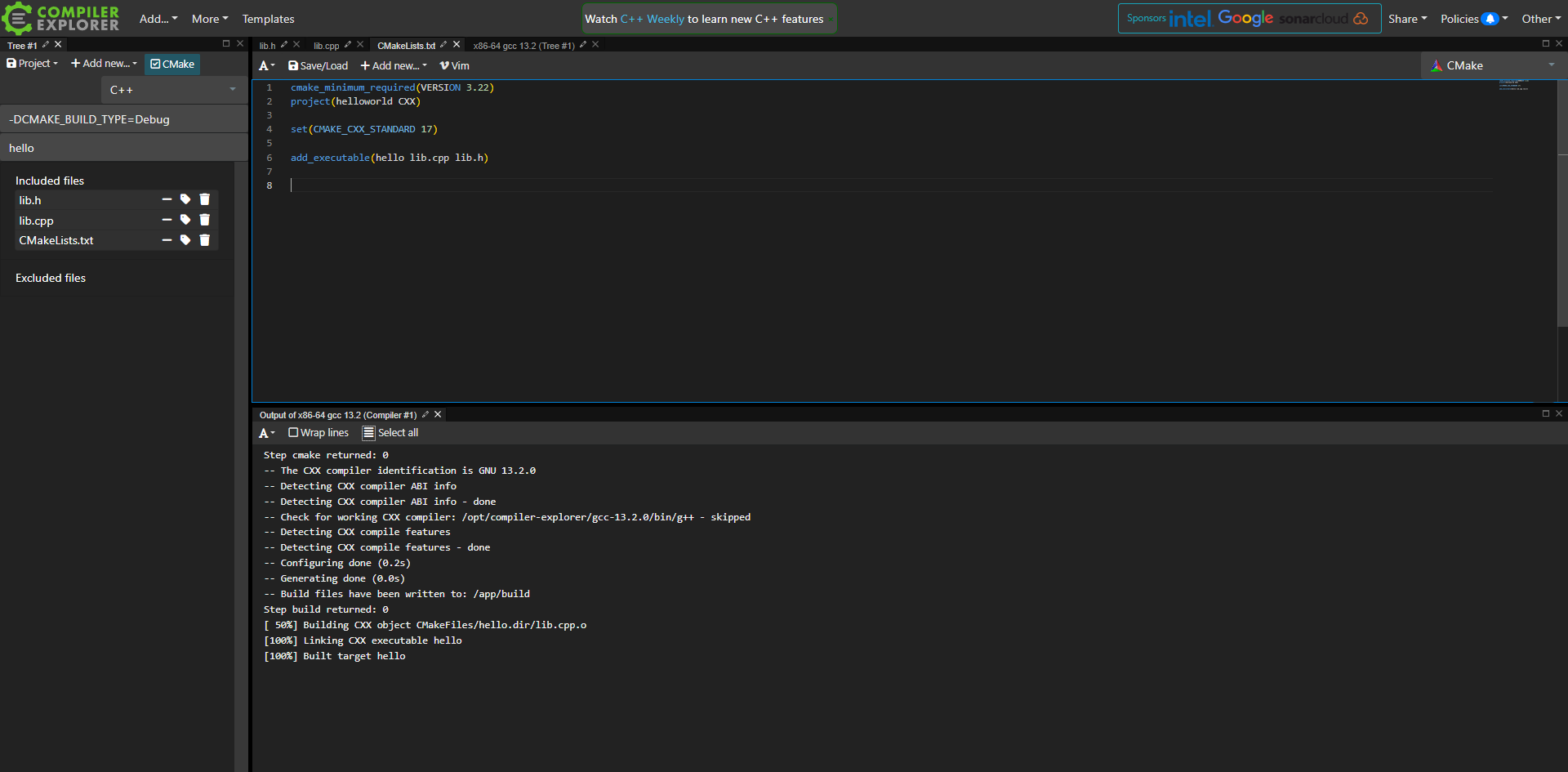This screenshot has width=1568, height=772.
Task: Click the pencil icon on Tree #1 tab
Action: (46, 45)
